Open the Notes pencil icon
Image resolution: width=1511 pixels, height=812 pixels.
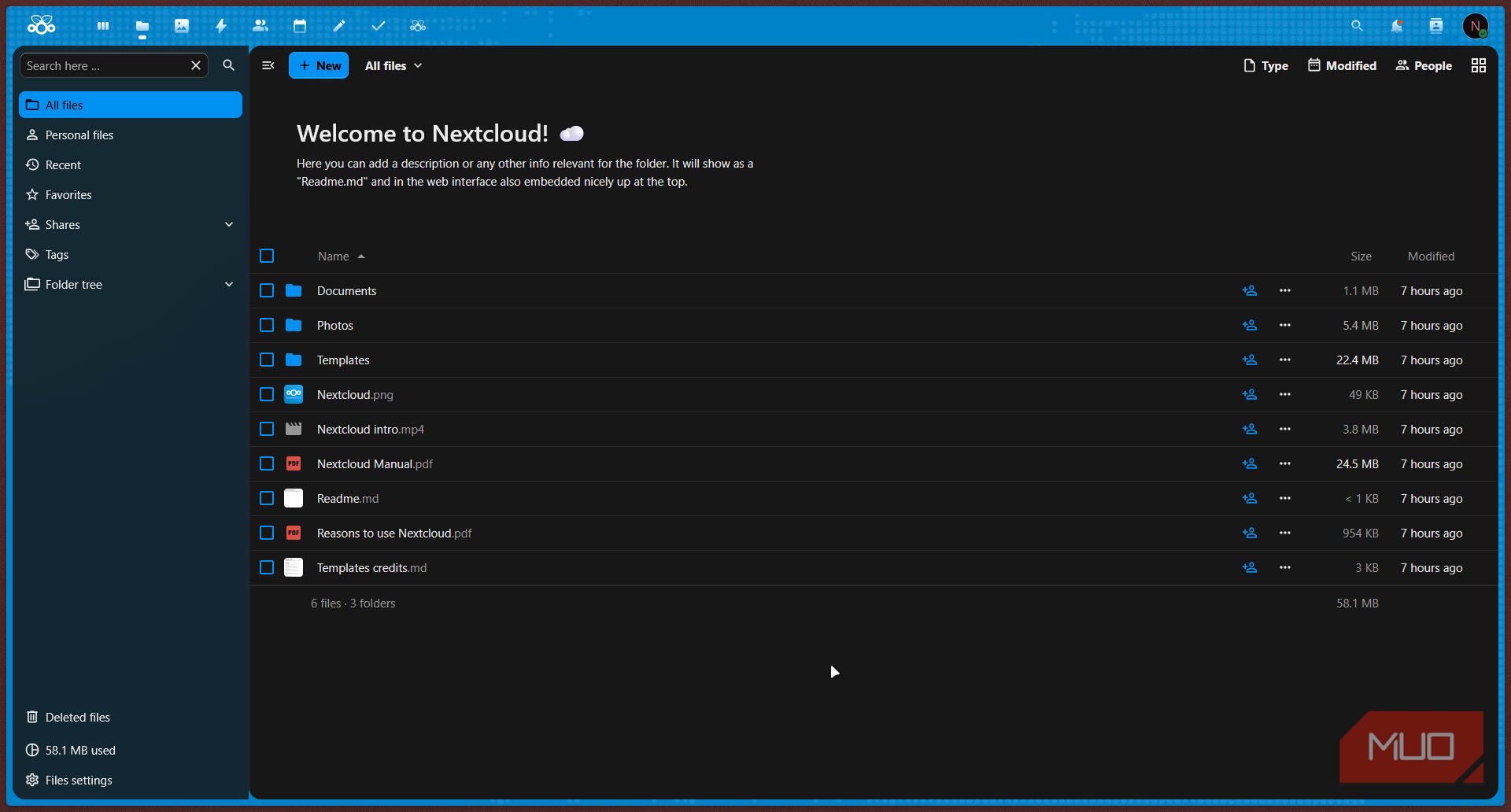[x=339, y=26]
